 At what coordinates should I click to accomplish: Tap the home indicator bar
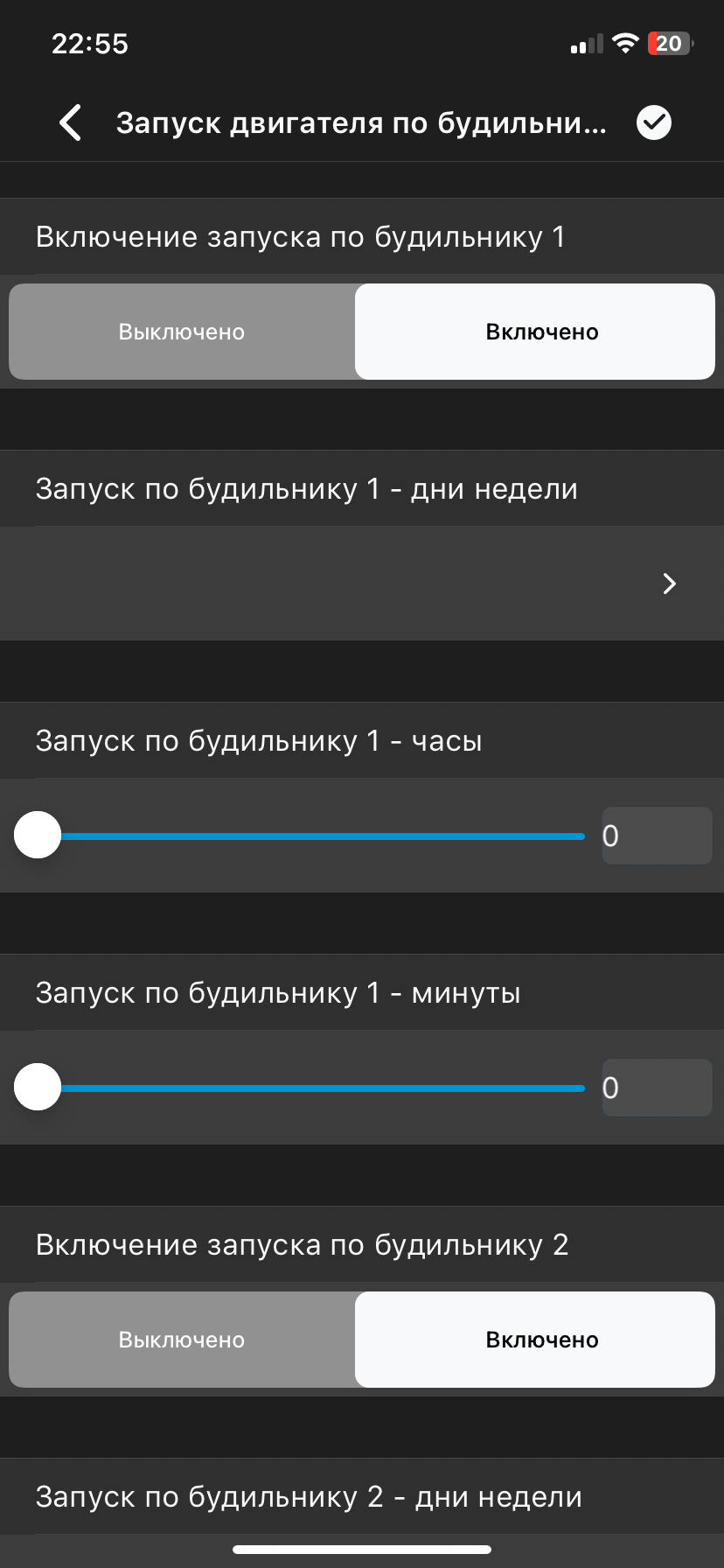pyautogui.click(x=362, y=1550)
